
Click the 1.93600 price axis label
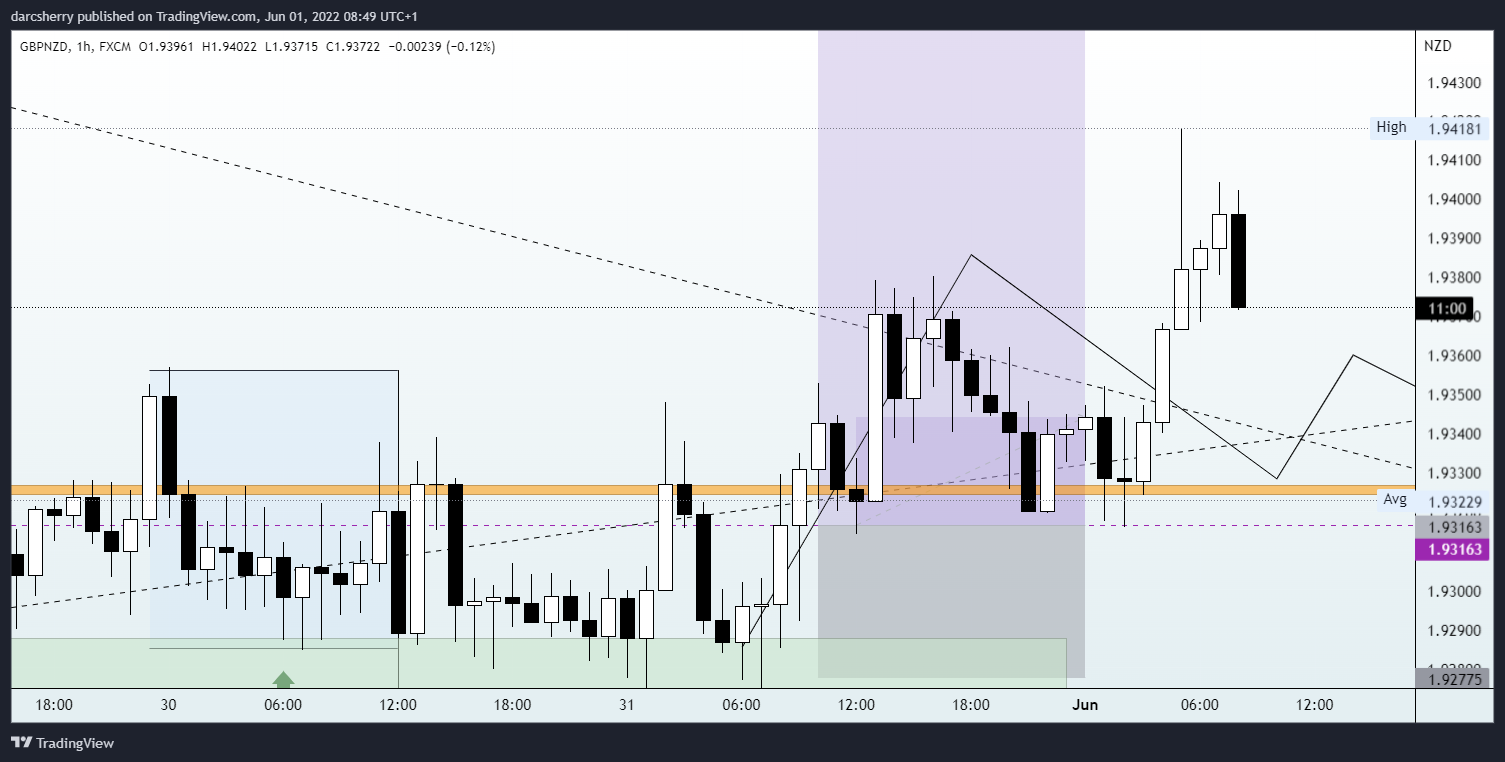point(1455,356)
